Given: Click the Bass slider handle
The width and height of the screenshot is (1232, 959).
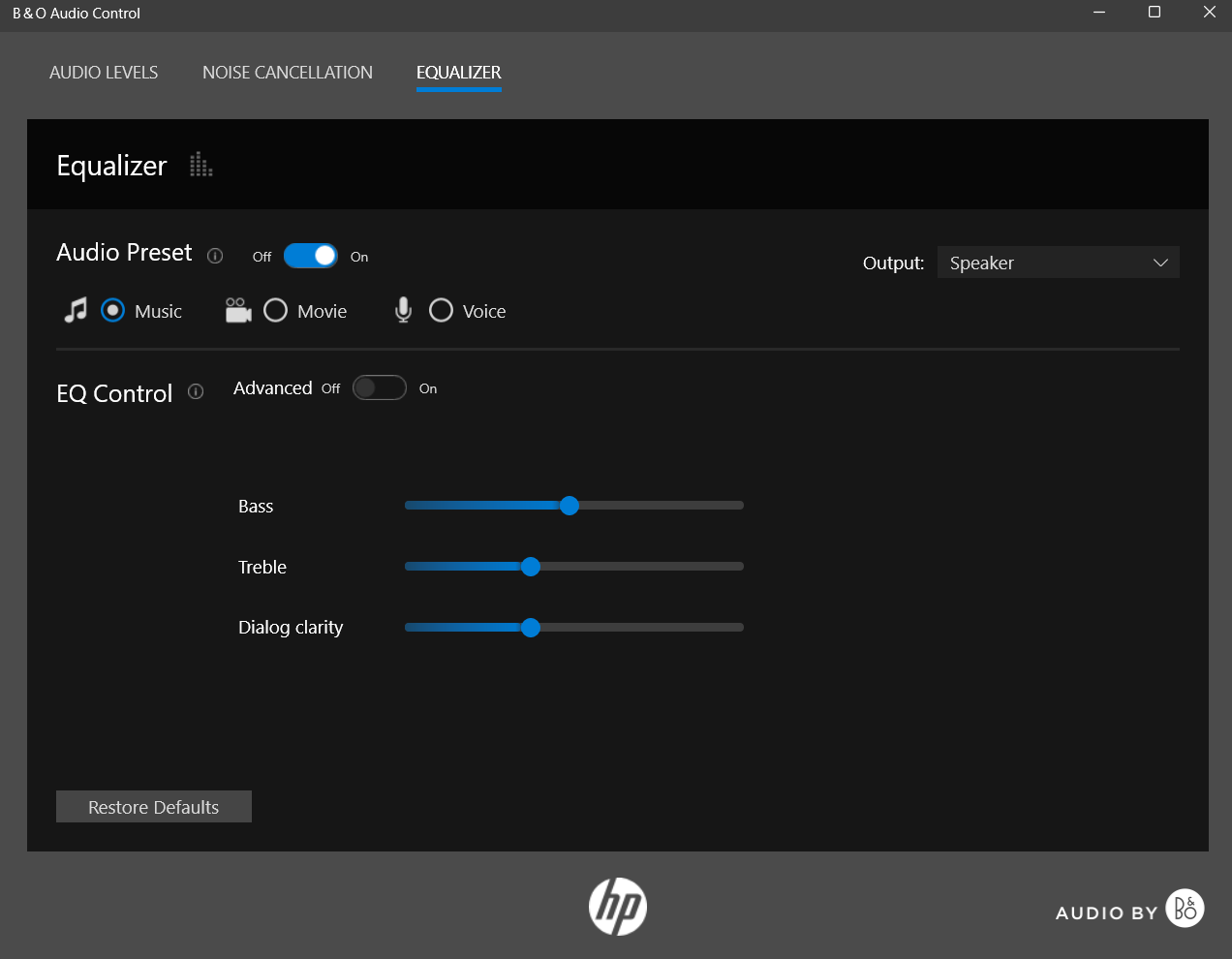Looking at the screenshot, I should pyautogui.click(x=570, y=506).
